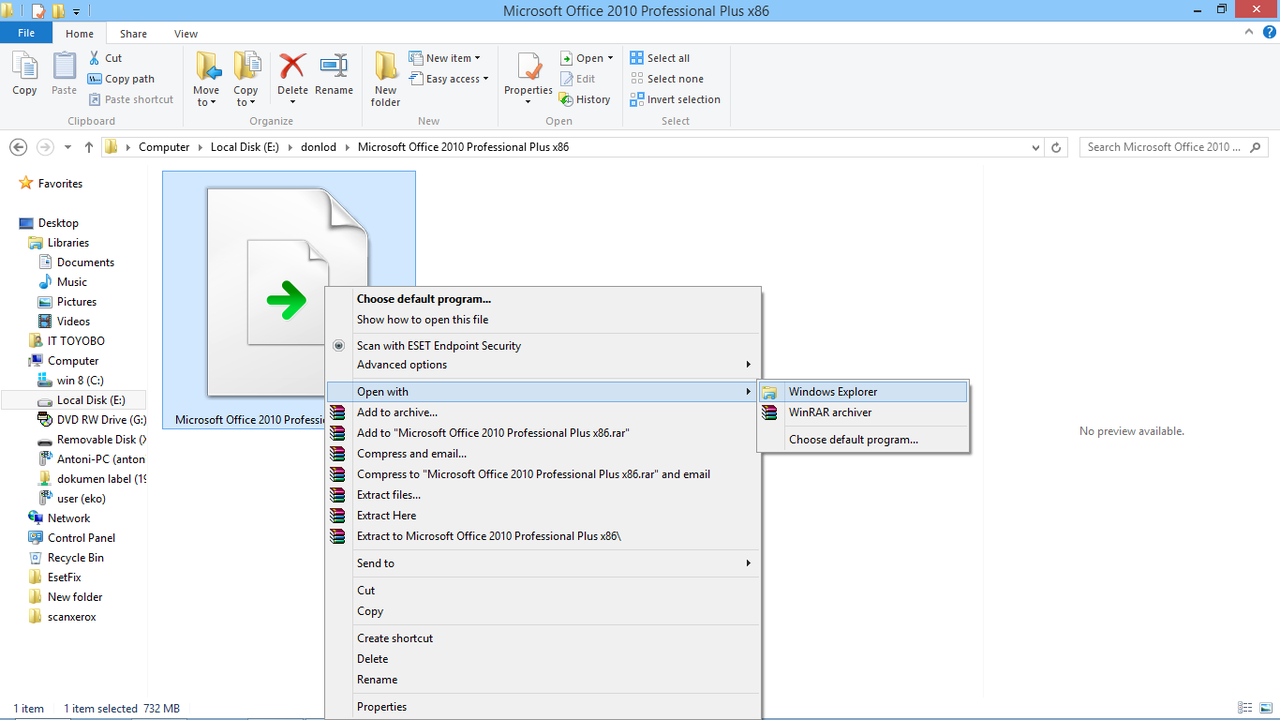This screenshot has width=1280, height=720.
Task: Select DVD RW Drive (G:) in sidebar
Action: (x=91, y=420)
